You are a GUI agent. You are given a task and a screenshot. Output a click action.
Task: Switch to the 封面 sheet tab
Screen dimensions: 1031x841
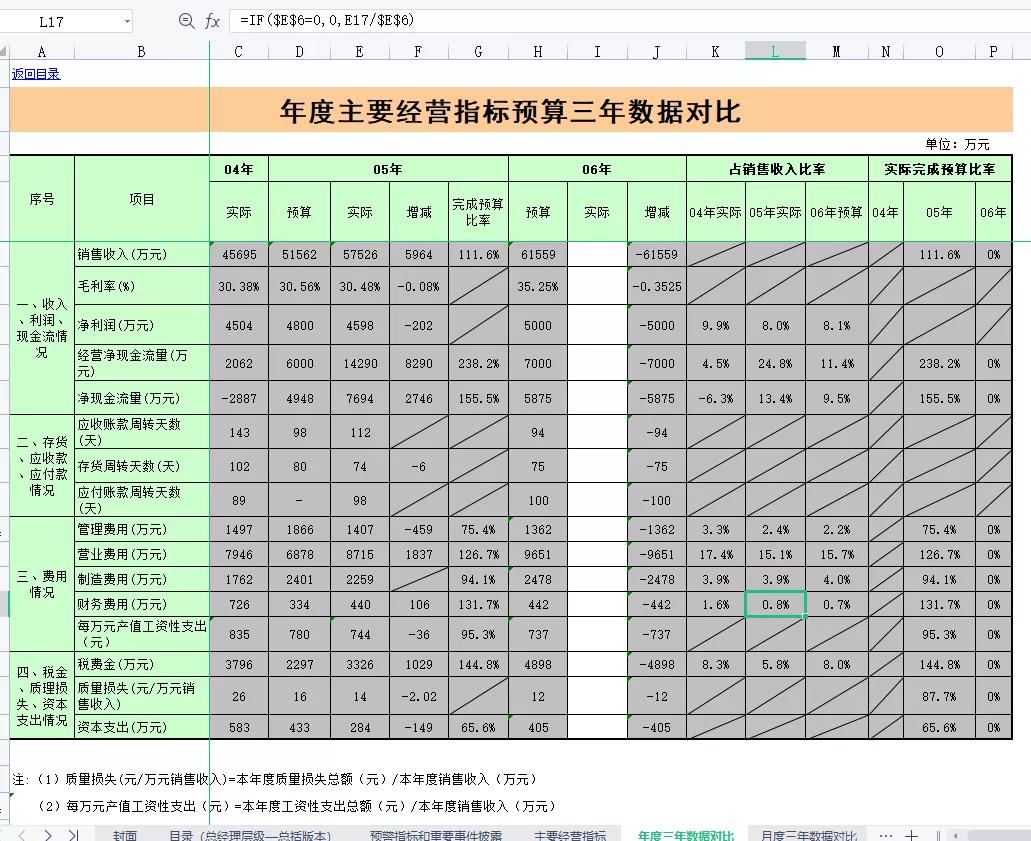[125, 834]
